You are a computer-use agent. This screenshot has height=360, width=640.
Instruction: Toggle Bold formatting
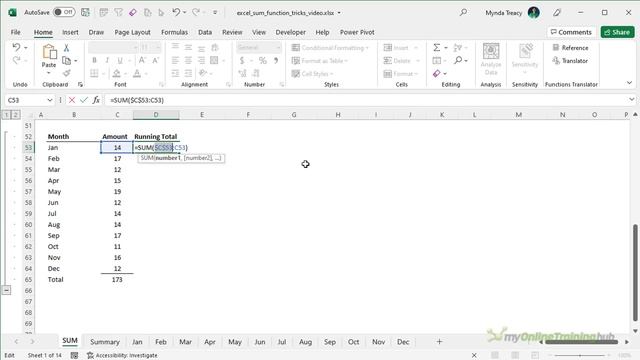click(94, 60)
